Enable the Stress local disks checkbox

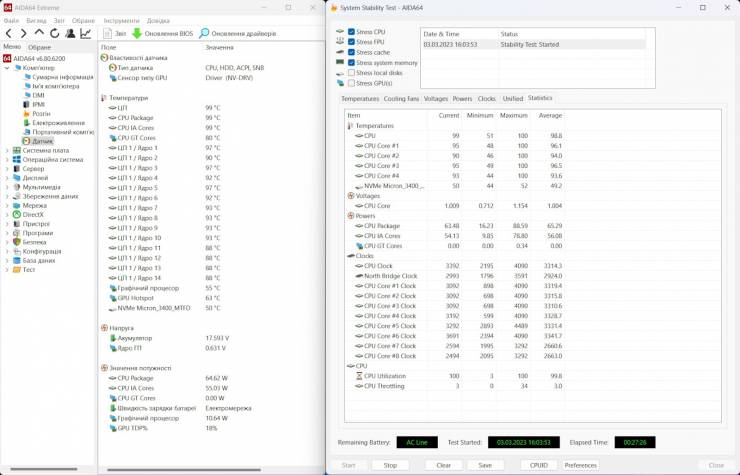pyautogui.click(x=351, y=73)
